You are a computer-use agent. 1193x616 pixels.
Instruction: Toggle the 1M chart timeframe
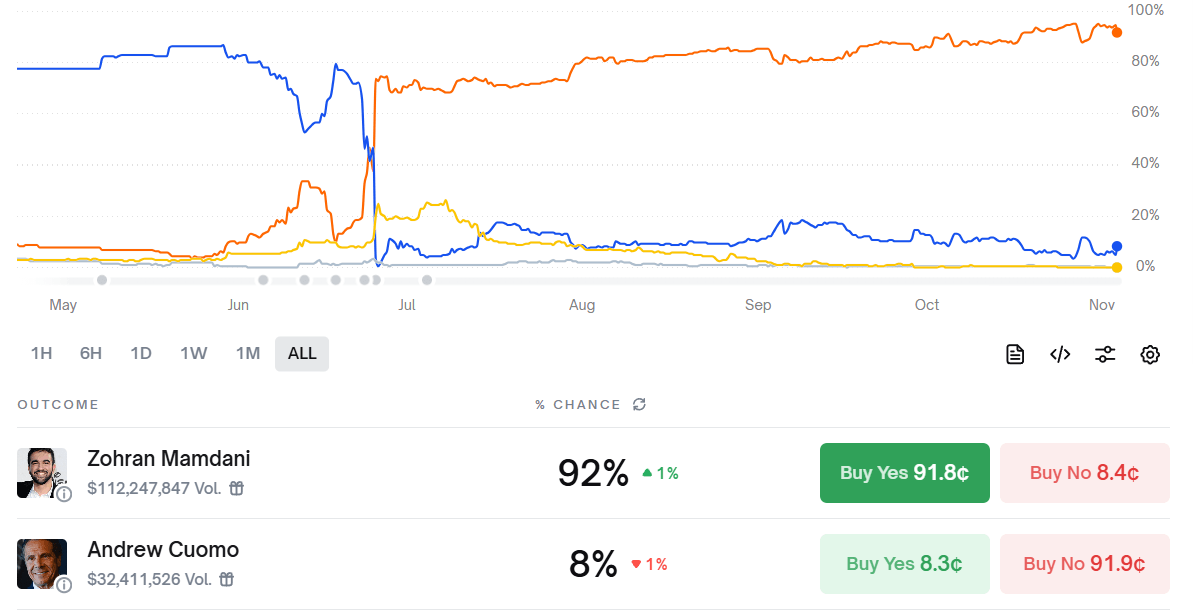coord(248,353)
